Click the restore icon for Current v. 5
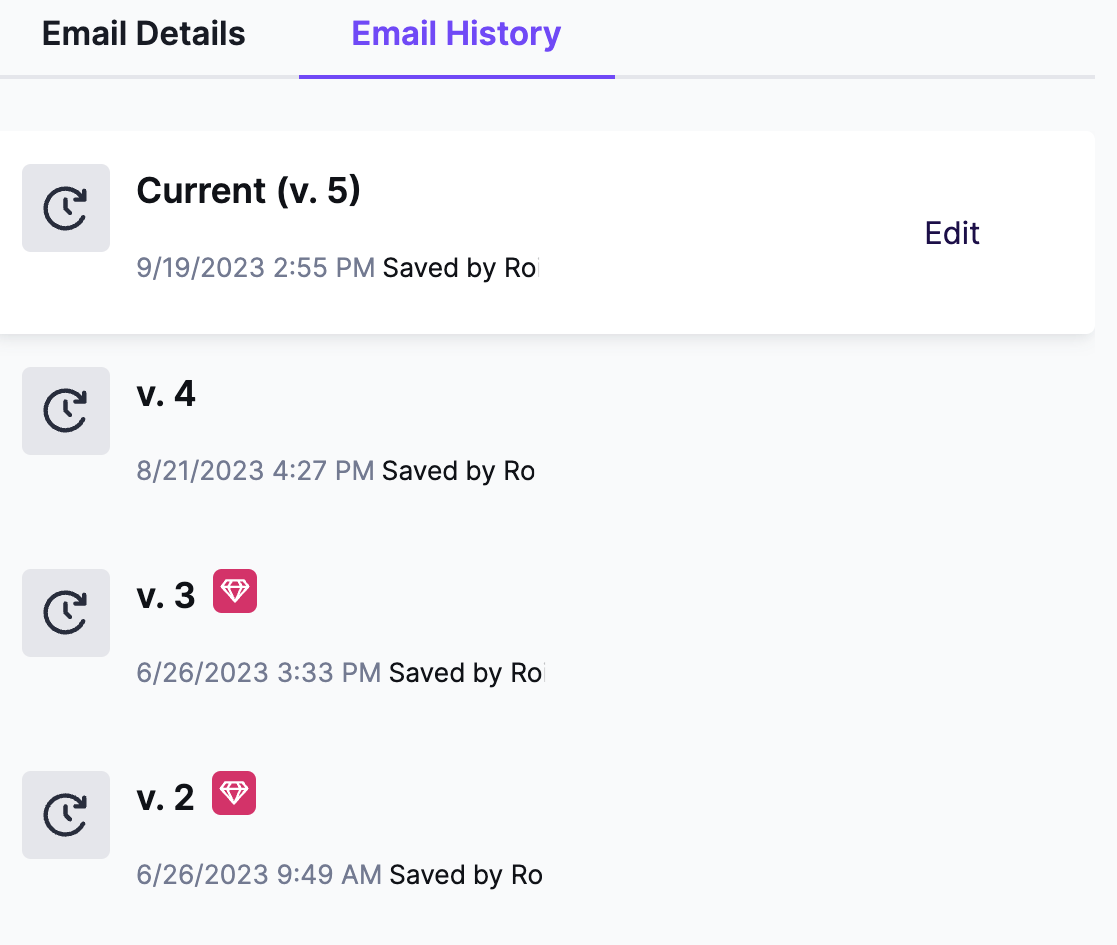Viewport: 1117px width, 945px height. coord(66,208)
